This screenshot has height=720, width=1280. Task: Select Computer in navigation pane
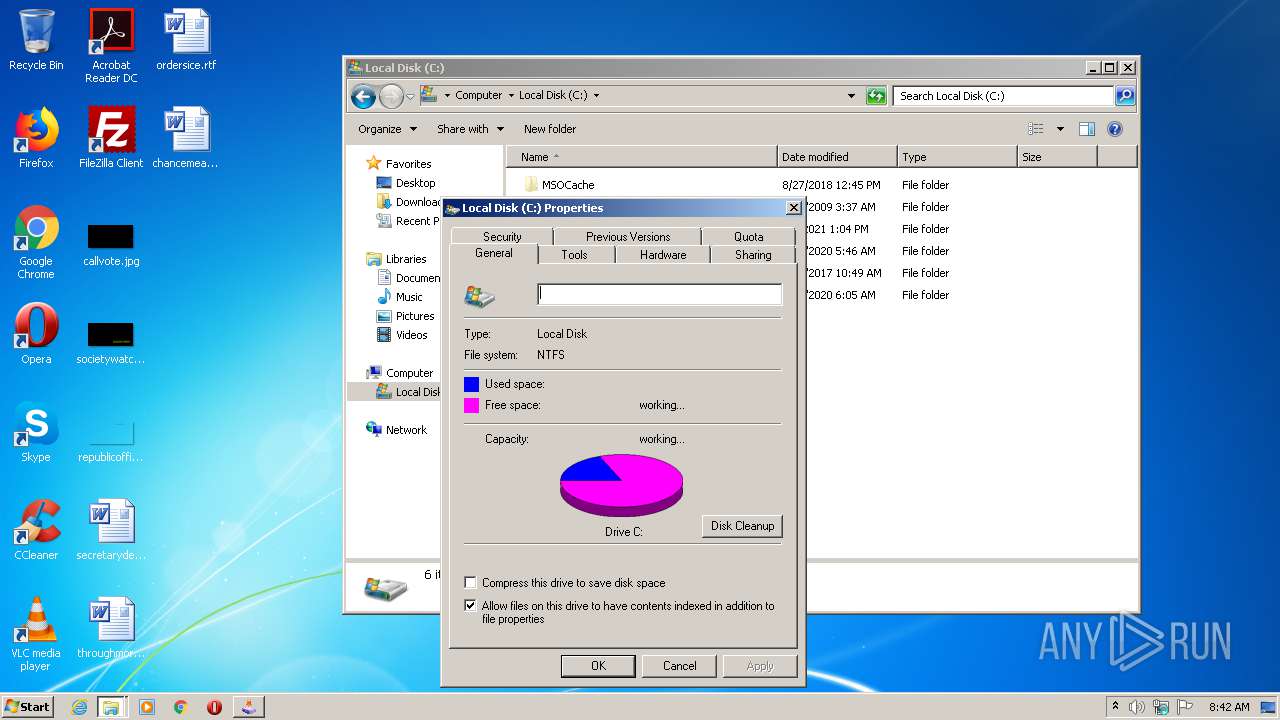[409, 373]
